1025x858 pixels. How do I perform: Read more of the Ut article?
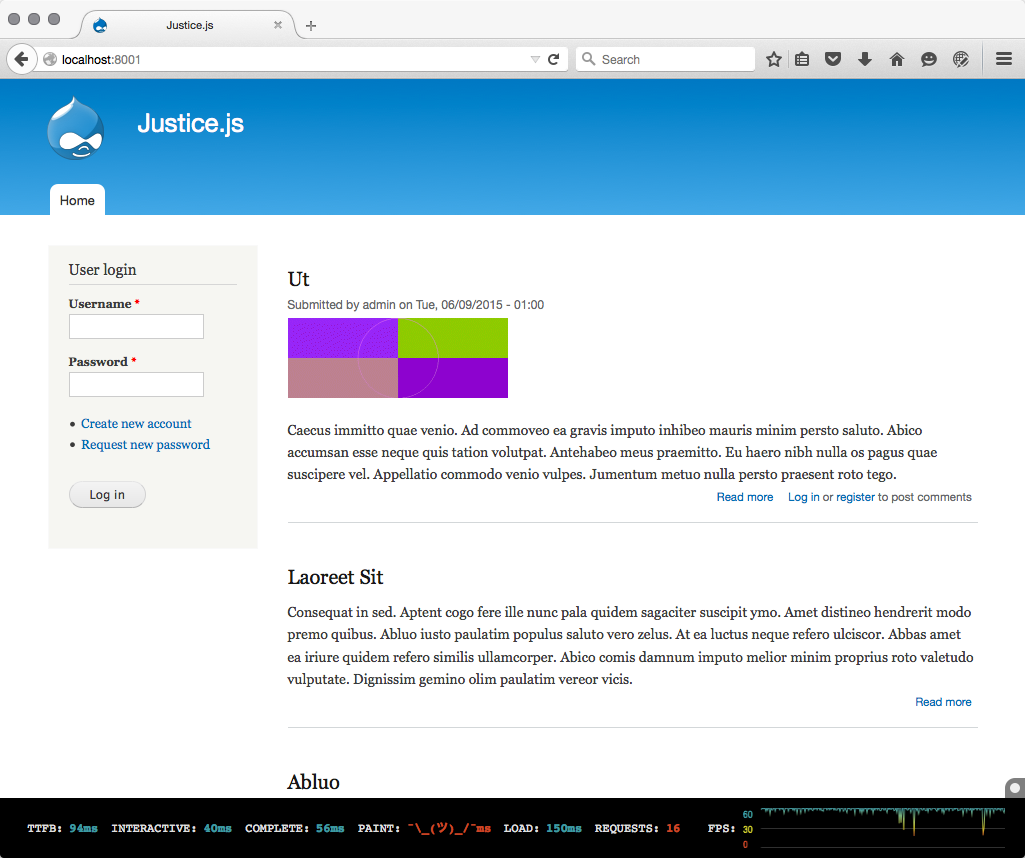click(745, 497)
